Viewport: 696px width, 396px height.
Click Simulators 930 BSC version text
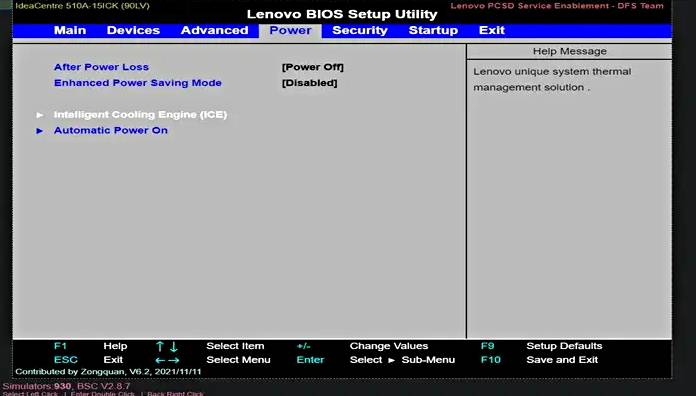tap(67, 386)
